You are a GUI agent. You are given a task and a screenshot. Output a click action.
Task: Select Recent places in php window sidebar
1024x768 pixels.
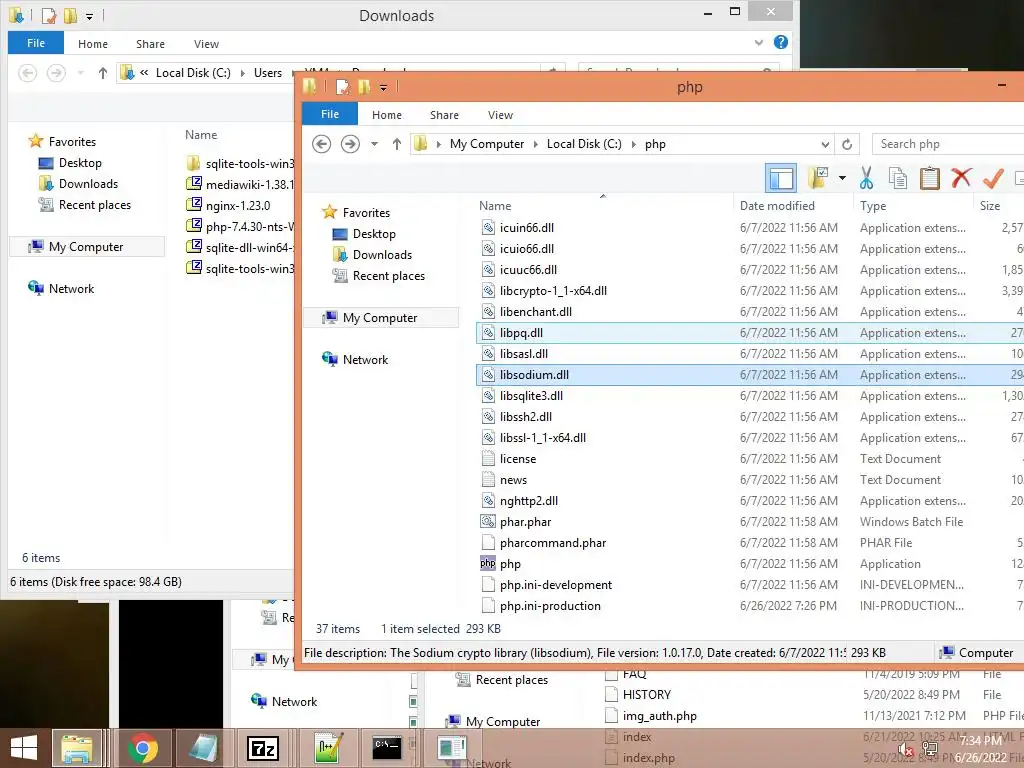tap(389, 276)
